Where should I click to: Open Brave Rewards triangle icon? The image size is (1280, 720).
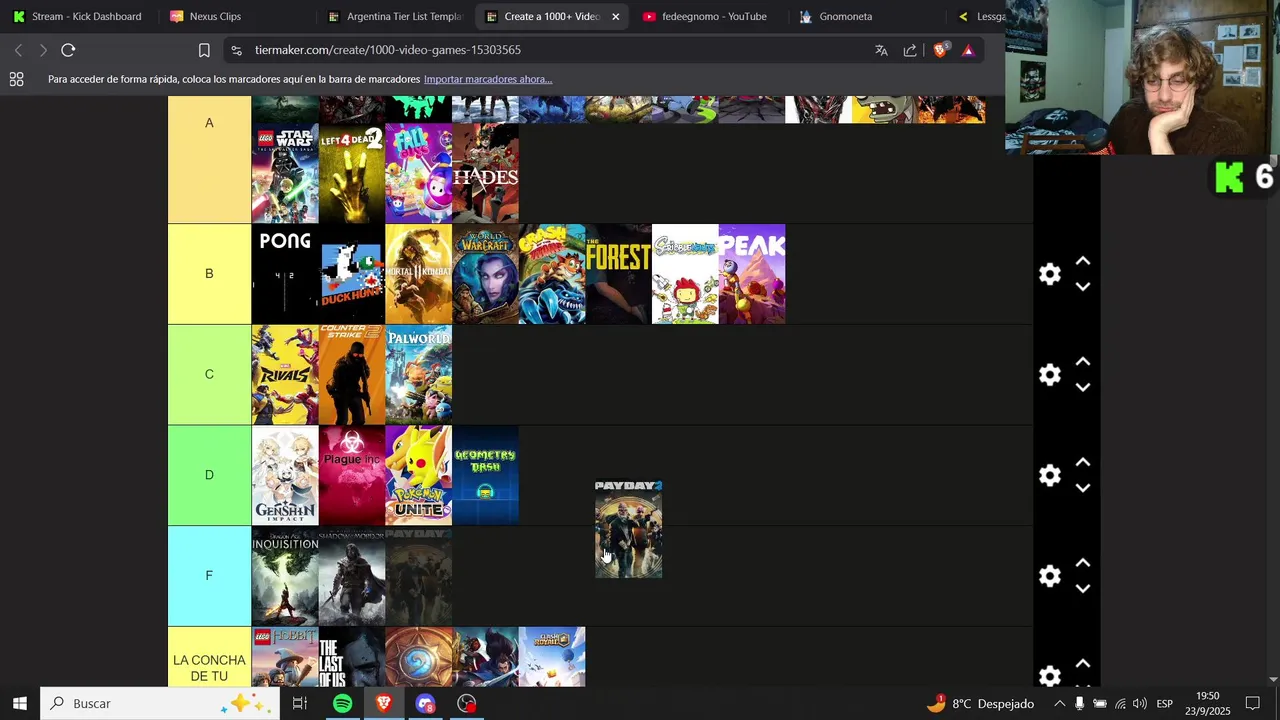click(968, 50)
